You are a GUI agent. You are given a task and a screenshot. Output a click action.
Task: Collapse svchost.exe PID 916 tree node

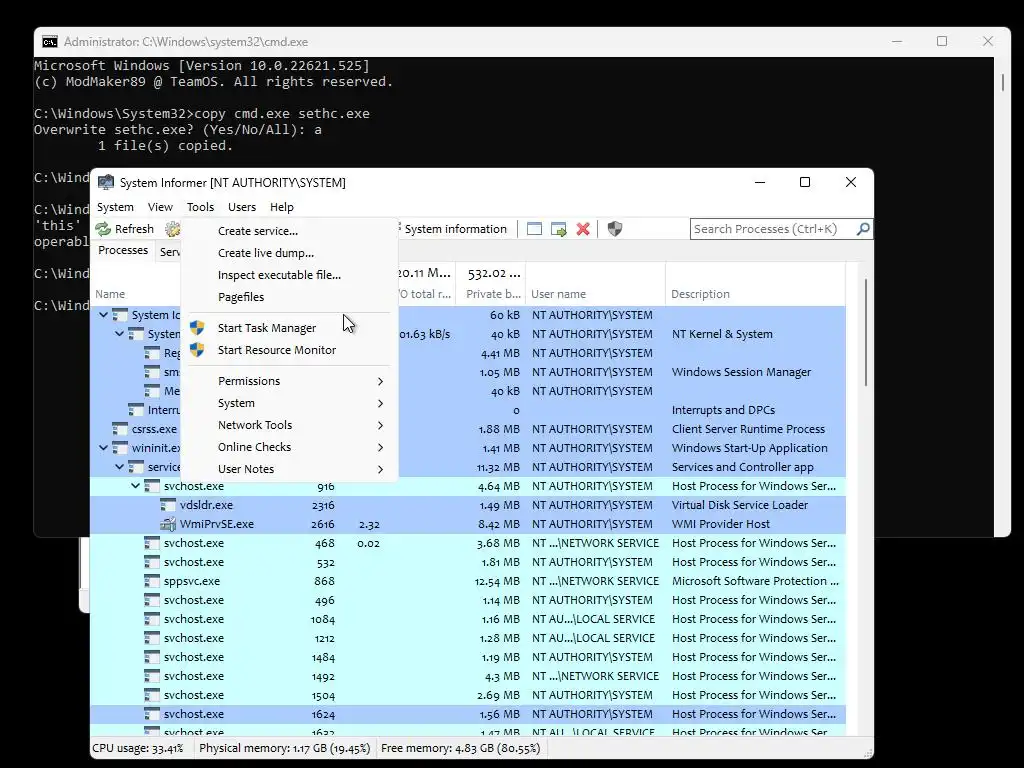click(x=135, y=486)
